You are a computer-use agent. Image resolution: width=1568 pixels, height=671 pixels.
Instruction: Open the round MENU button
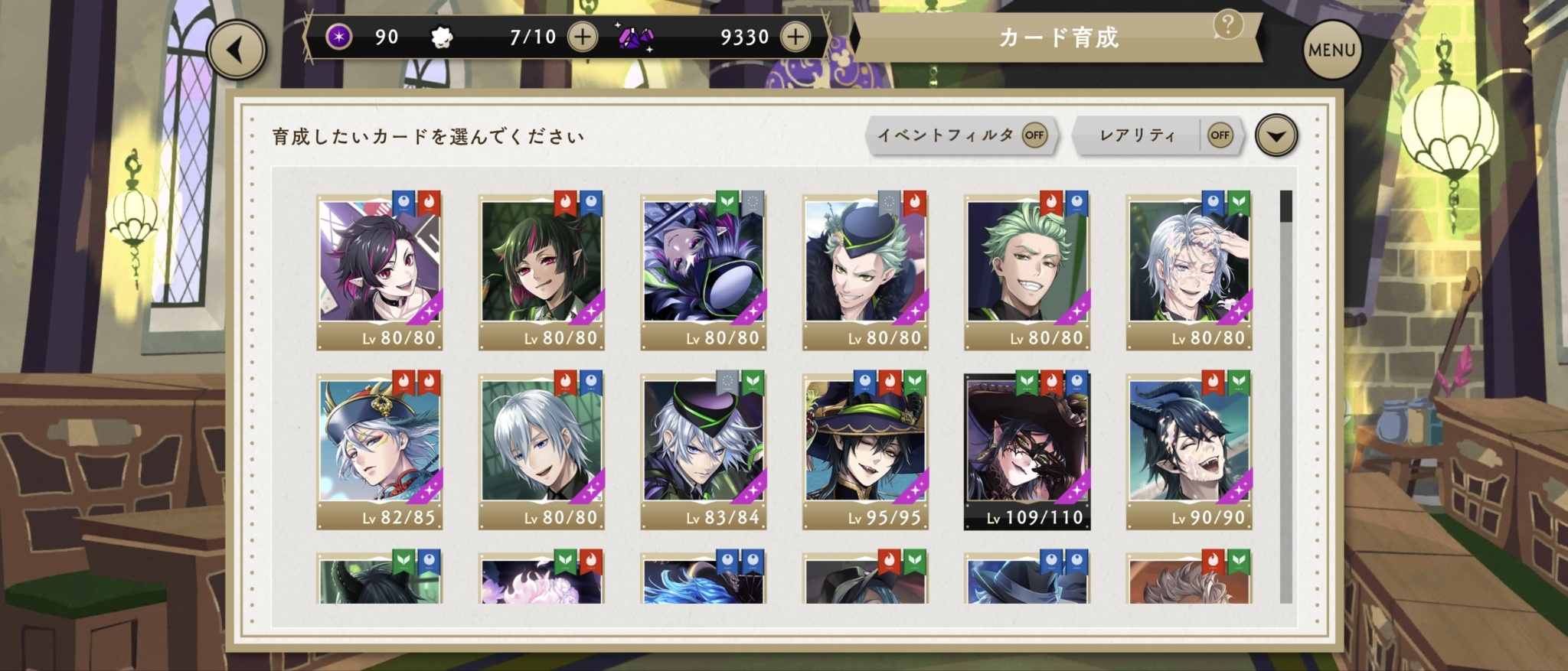1332,50
